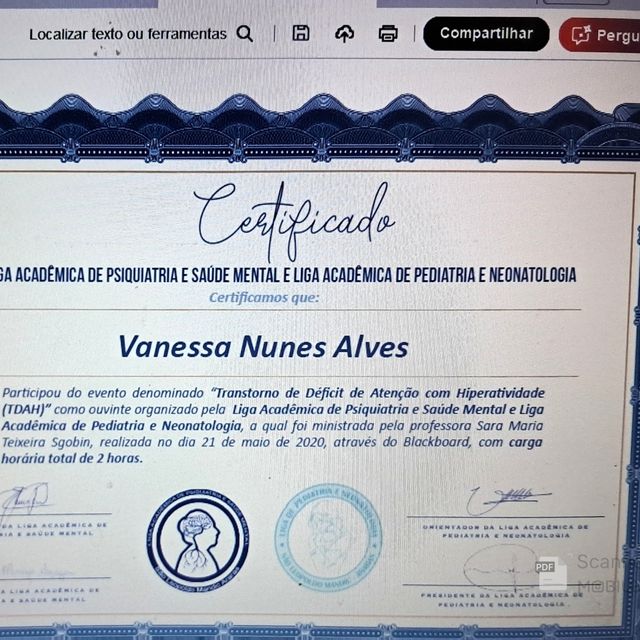Click the word 'Blackboard' in the paragraph
This screenshot has height=640, width=640.
coord(437,442)
